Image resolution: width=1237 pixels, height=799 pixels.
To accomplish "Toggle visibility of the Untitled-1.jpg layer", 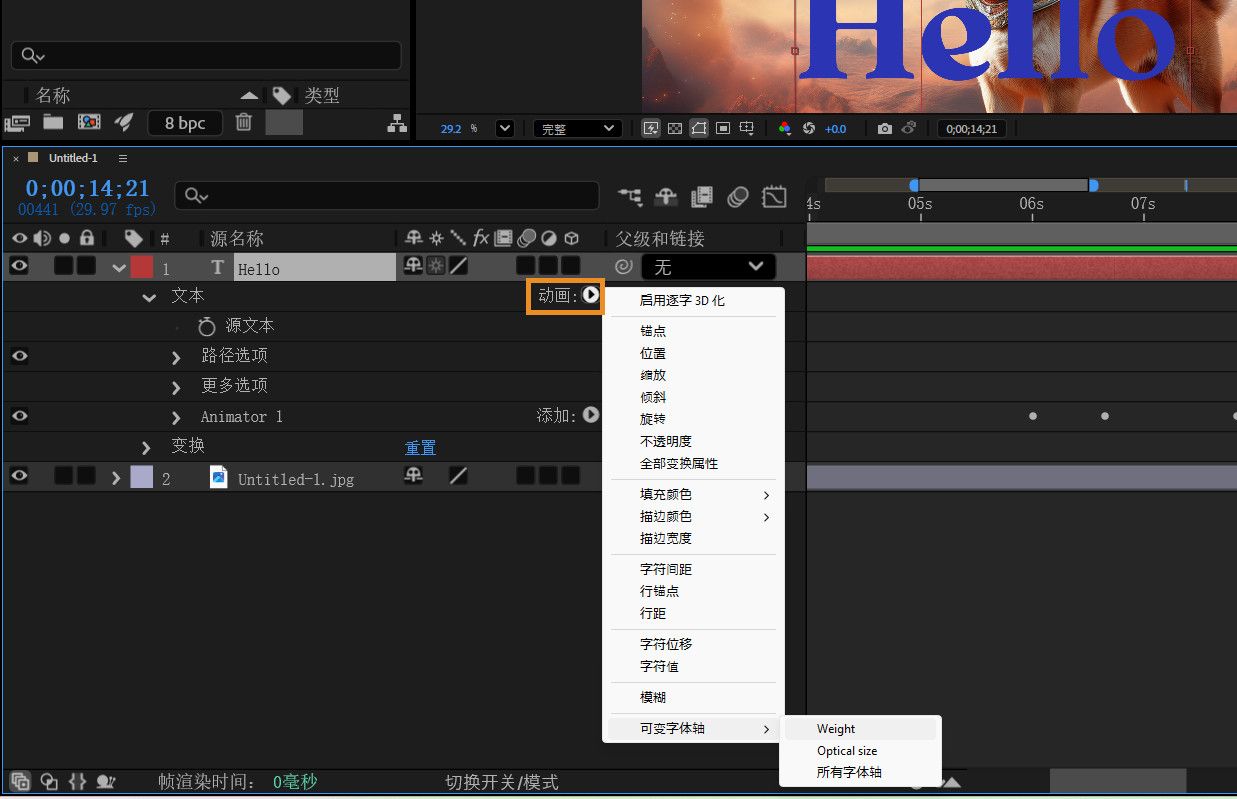I will click(18, 476).
